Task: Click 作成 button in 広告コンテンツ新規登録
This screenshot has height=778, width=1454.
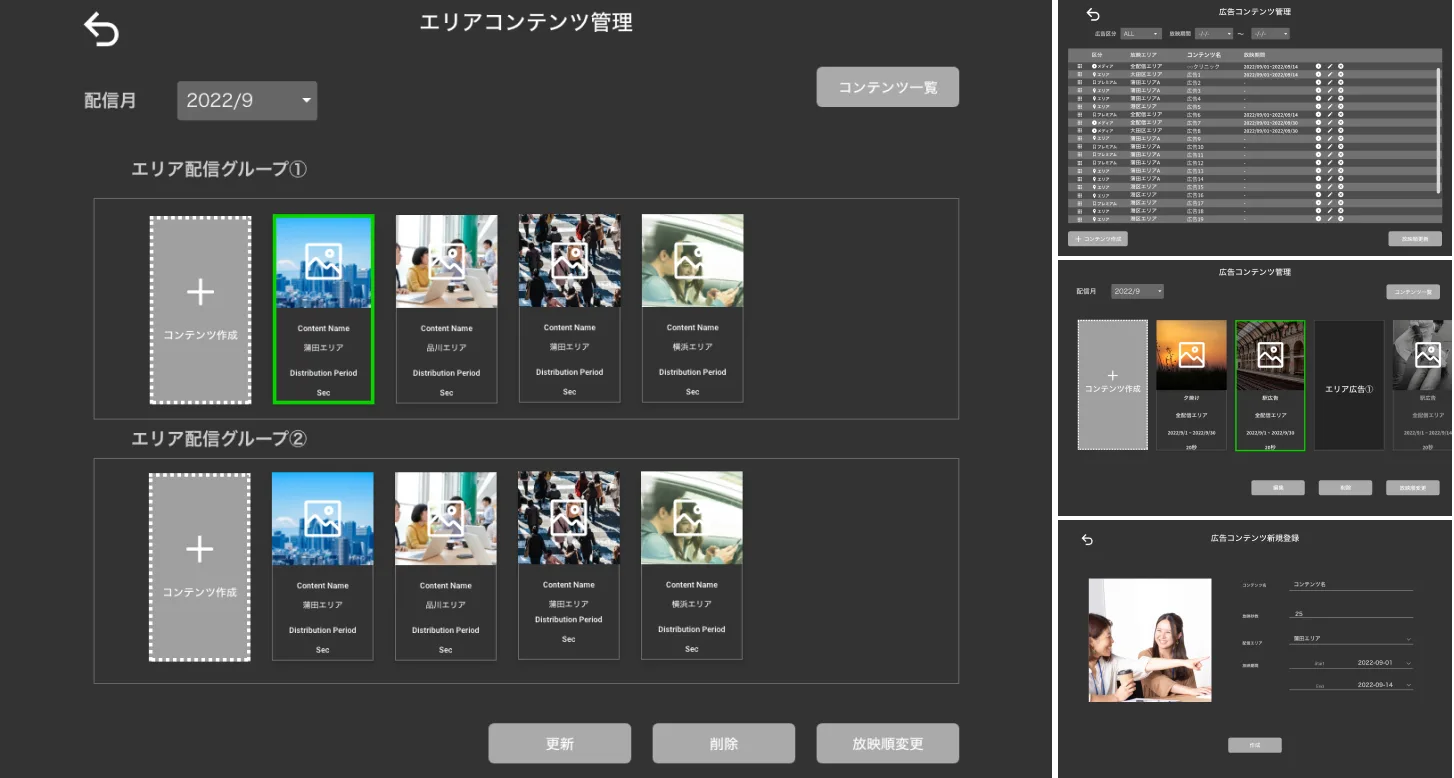Action: click(1255, 745)
